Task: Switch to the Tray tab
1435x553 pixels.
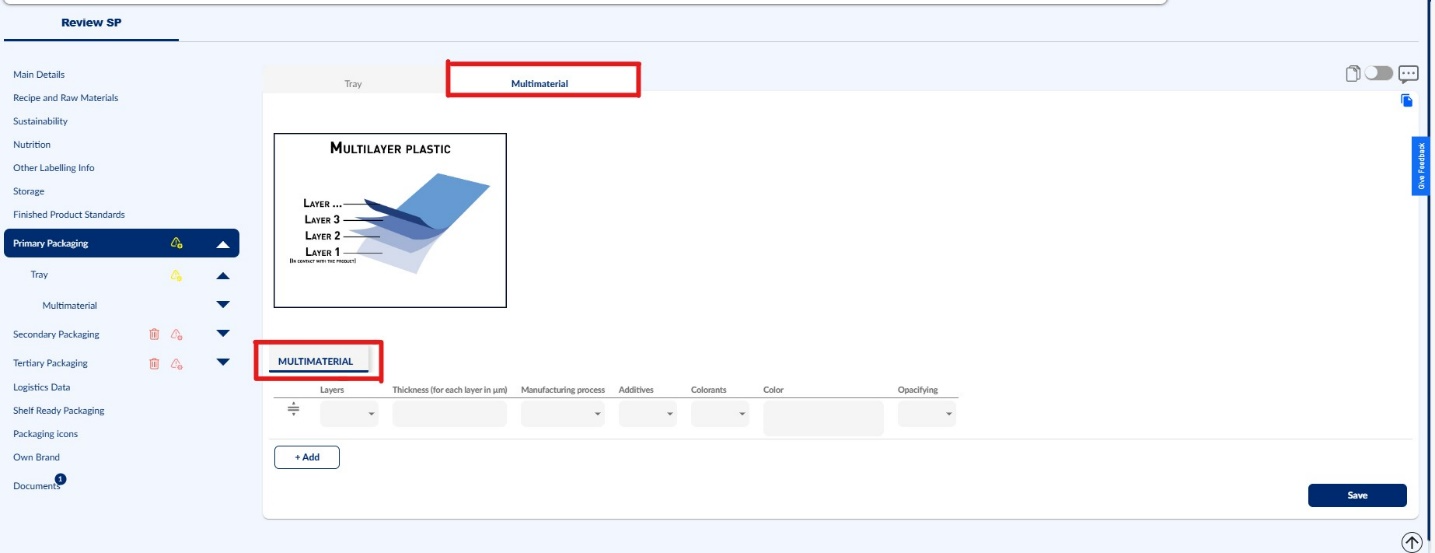Action: coord(353,84)
